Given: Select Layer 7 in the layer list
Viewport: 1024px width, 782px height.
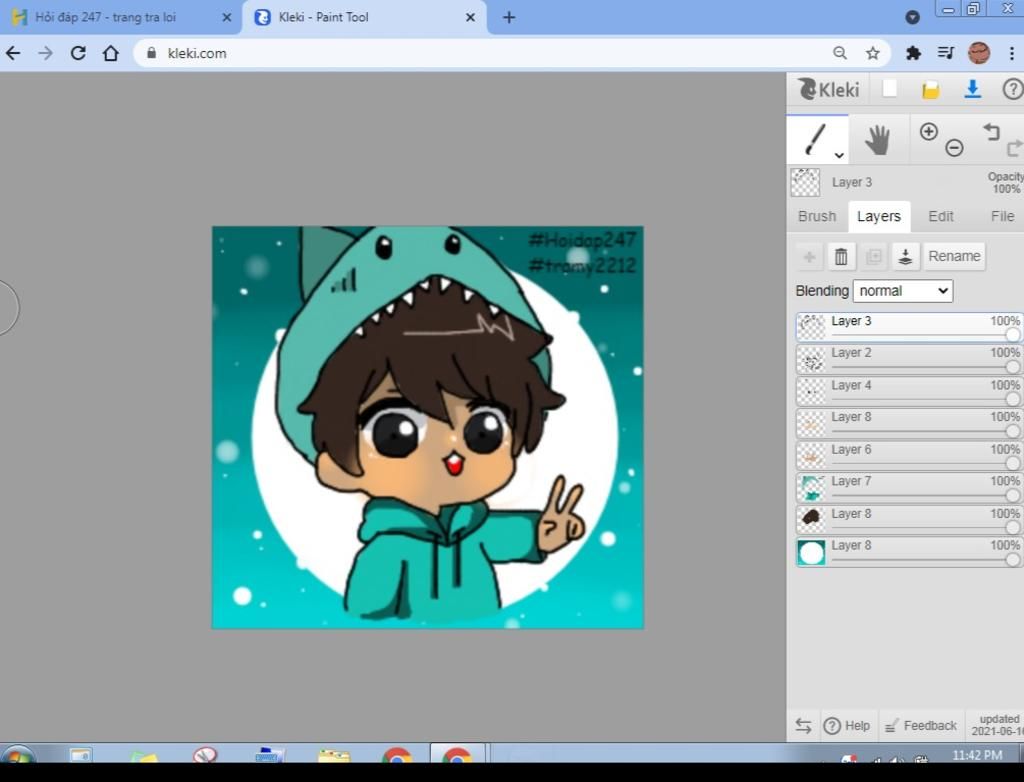Looking at the screenshot, I should tap(909, 487).
